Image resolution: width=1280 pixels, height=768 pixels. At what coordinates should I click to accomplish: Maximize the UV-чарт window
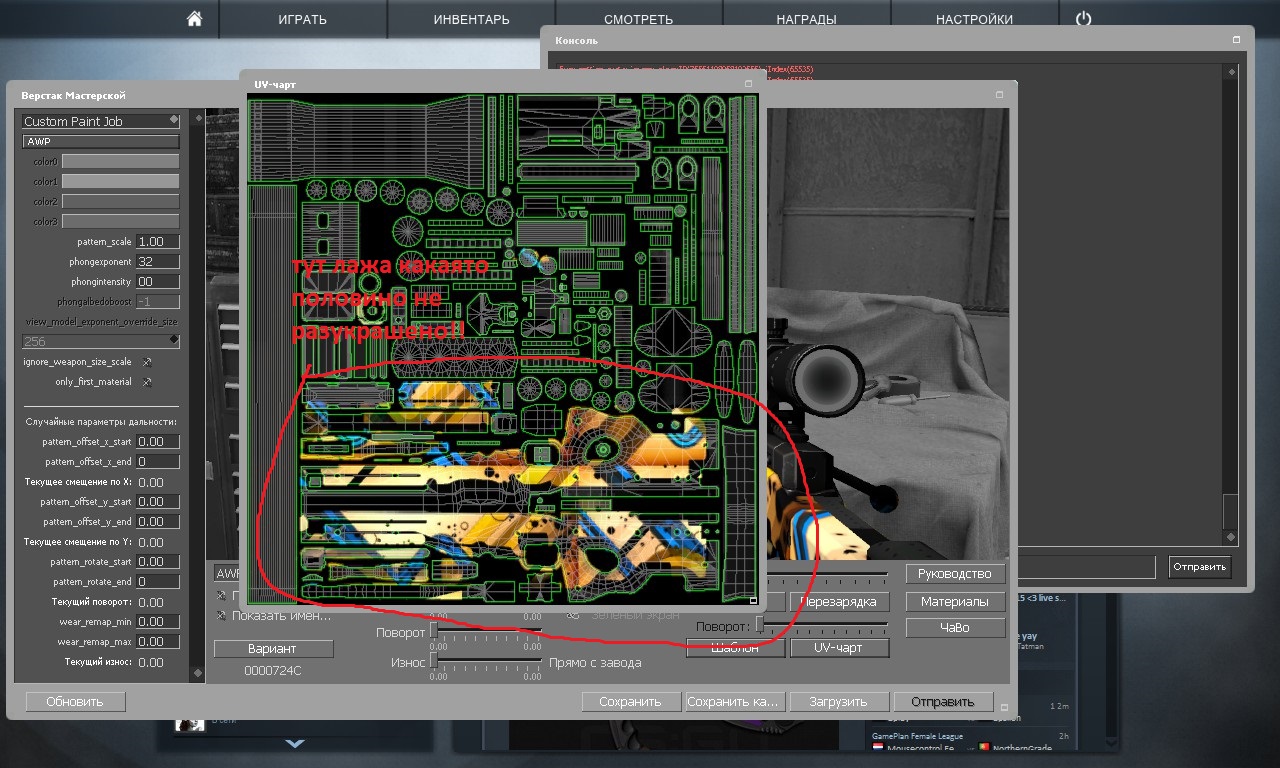(749, 85)
